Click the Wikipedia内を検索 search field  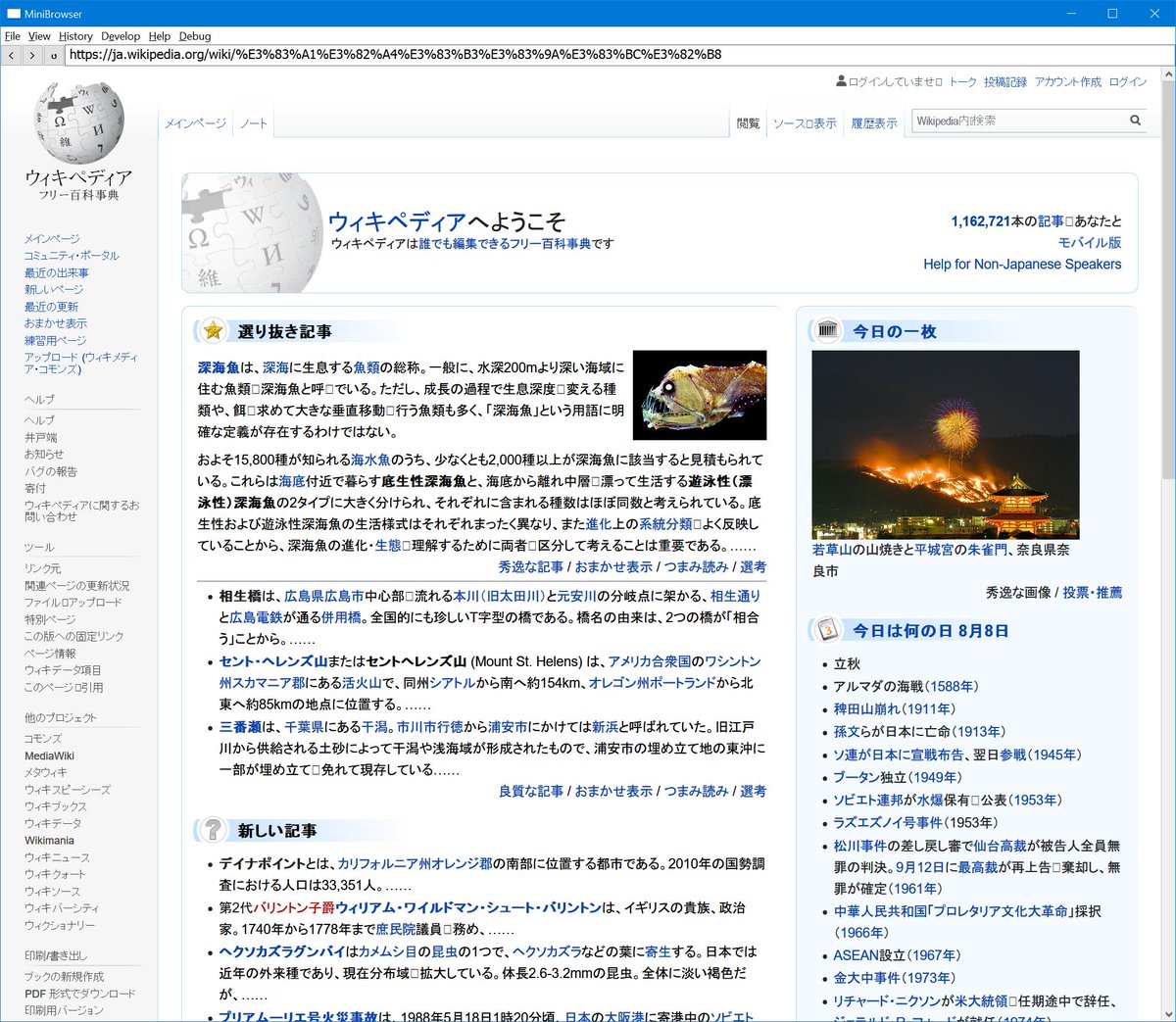coord(1017,121)
